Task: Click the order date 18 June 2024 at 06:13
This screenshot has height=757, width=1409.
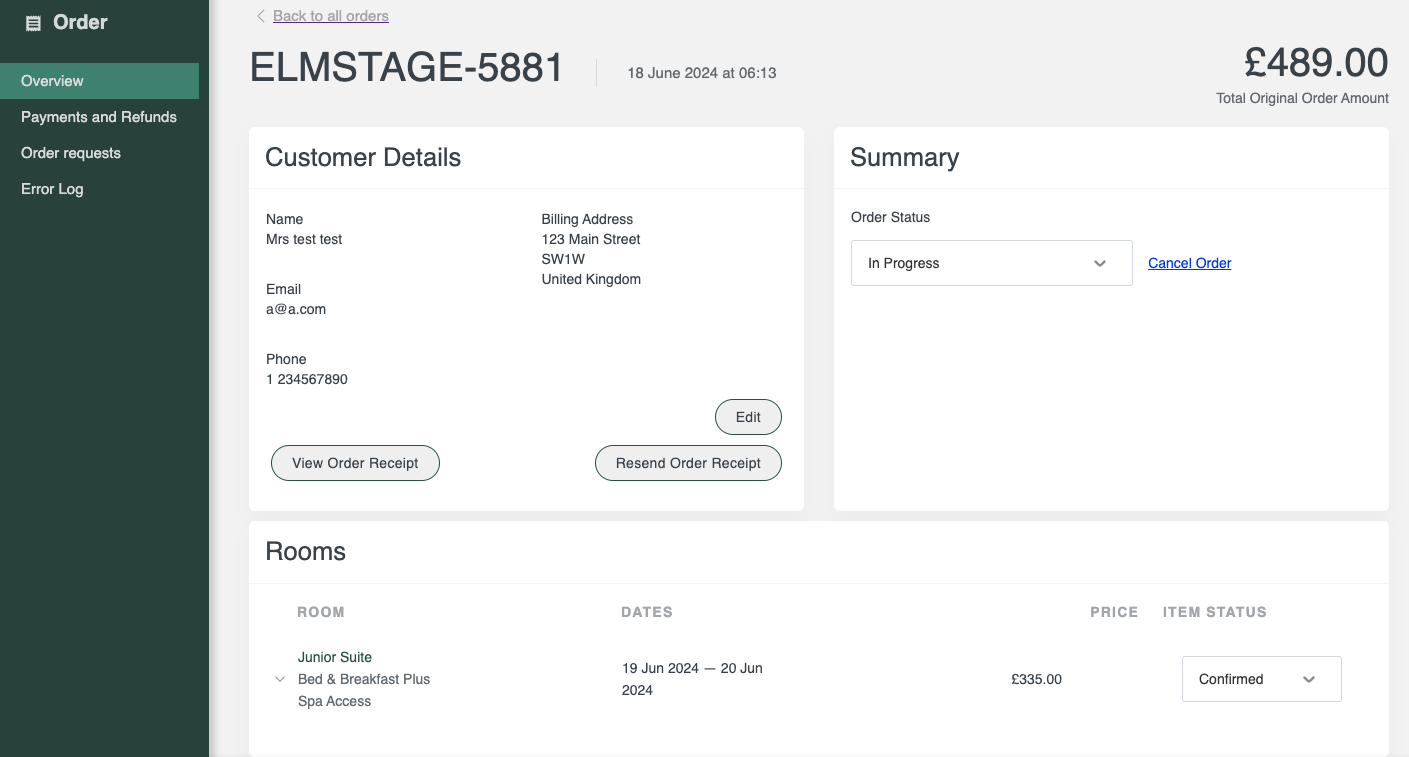Action: (702, 73)
